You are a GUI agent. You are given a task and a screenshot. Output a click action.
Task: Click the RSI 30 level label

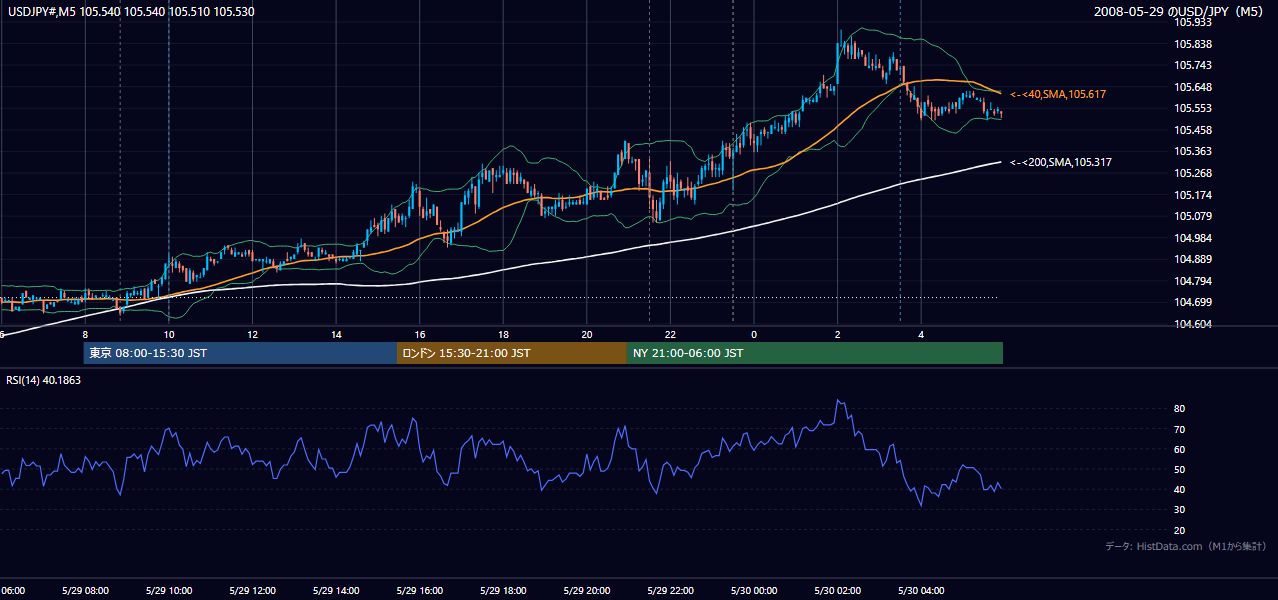point(1179,510)
